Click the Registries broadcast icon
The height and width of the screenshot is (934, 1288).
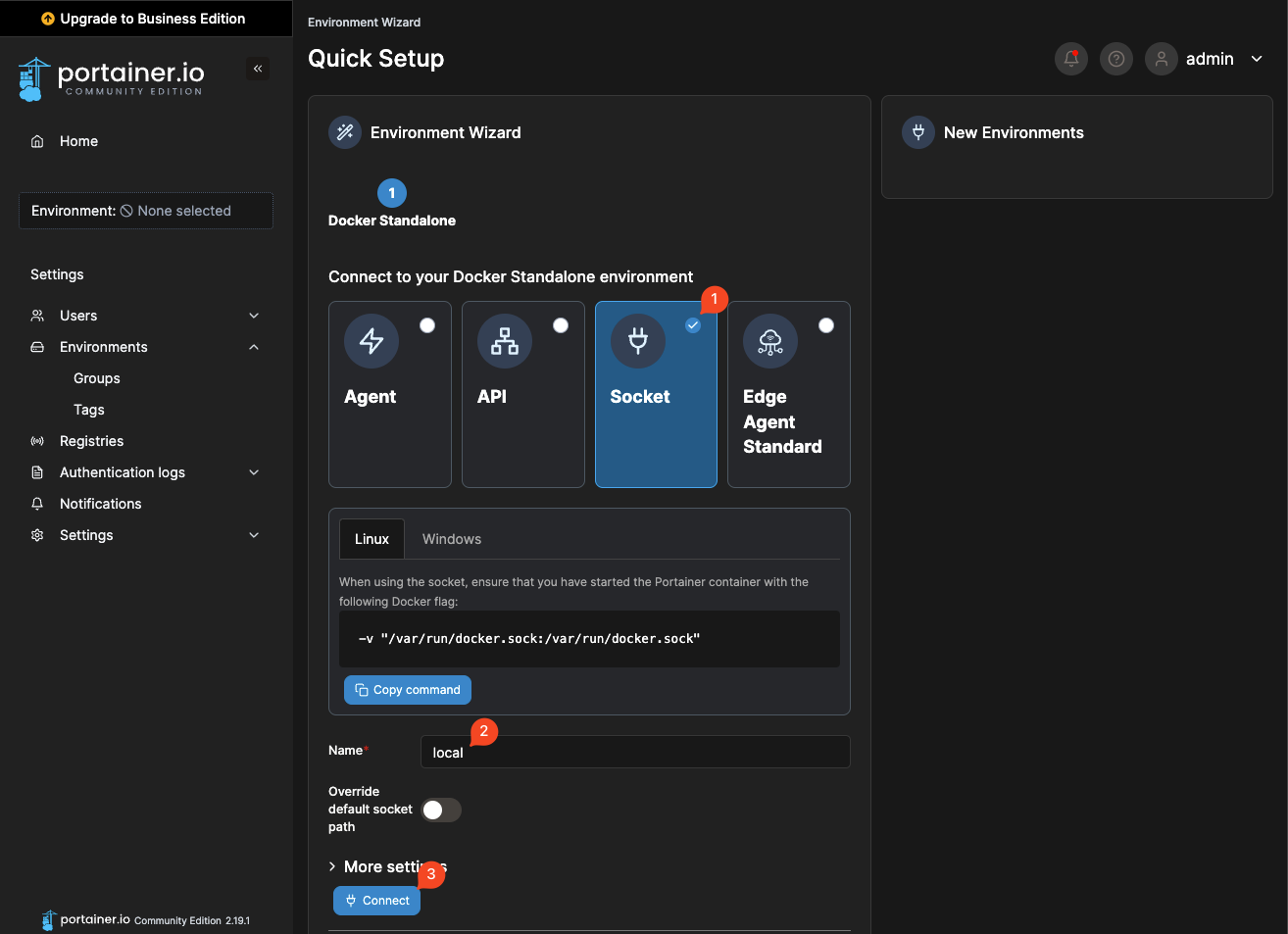pos(37,441)
